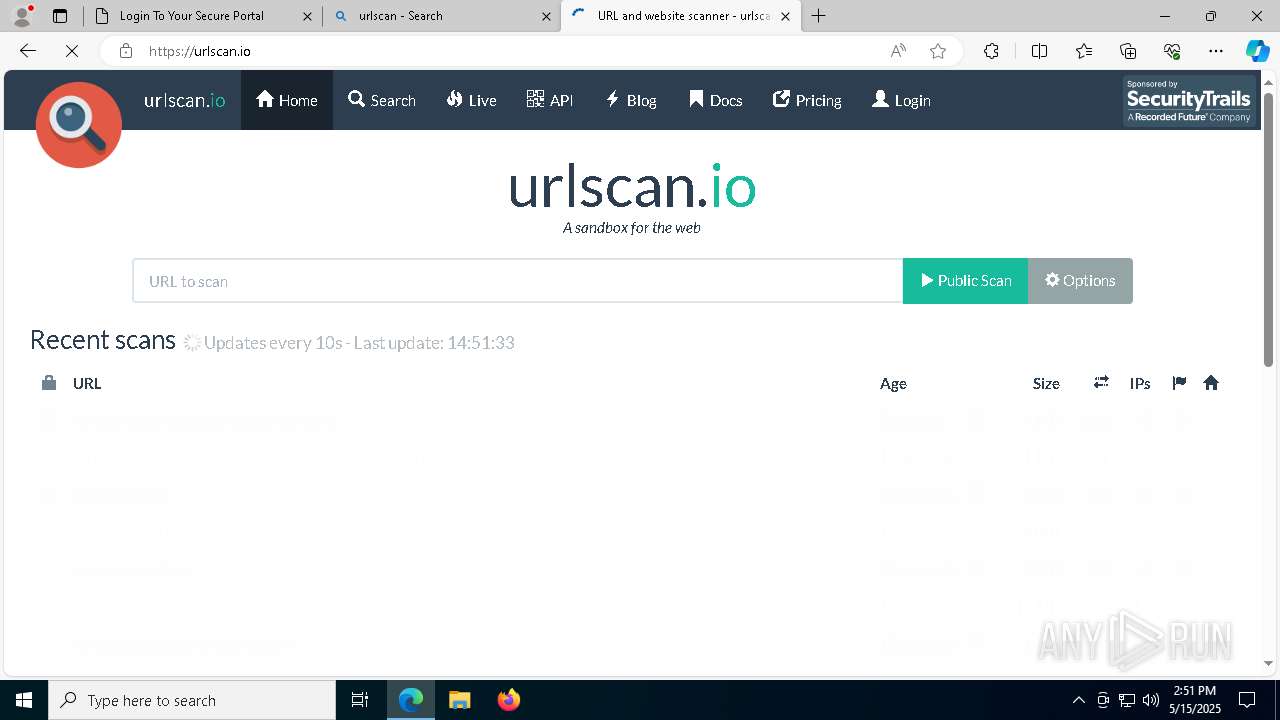This screenshot has width=1280, height=720.
Task: Open the Search nav item
Action: click(x=382, y=100)
